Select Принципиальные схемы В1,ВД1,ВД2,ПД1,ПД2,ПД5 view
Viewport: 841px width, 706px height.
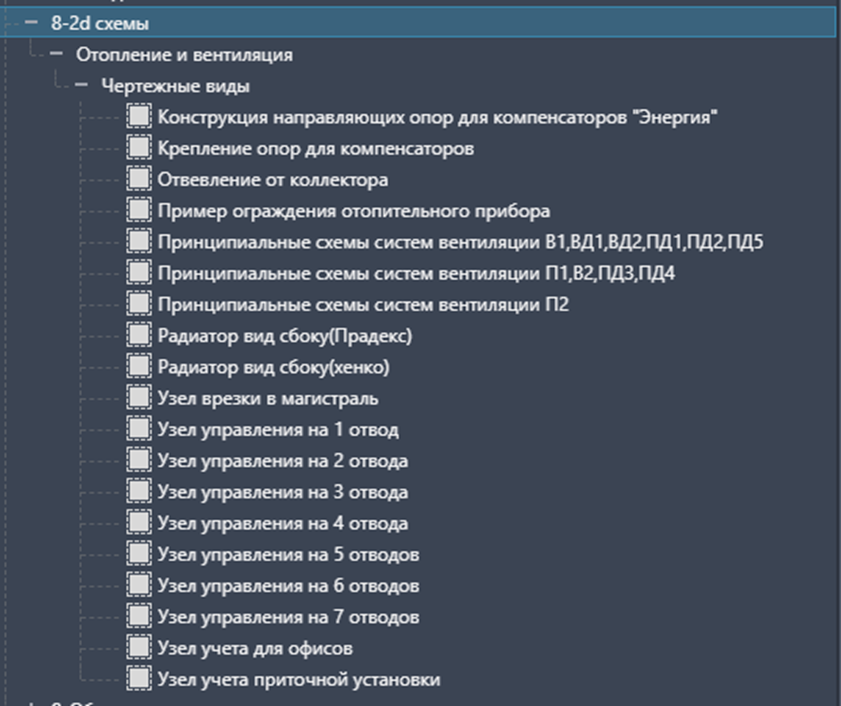click(460, 242)
